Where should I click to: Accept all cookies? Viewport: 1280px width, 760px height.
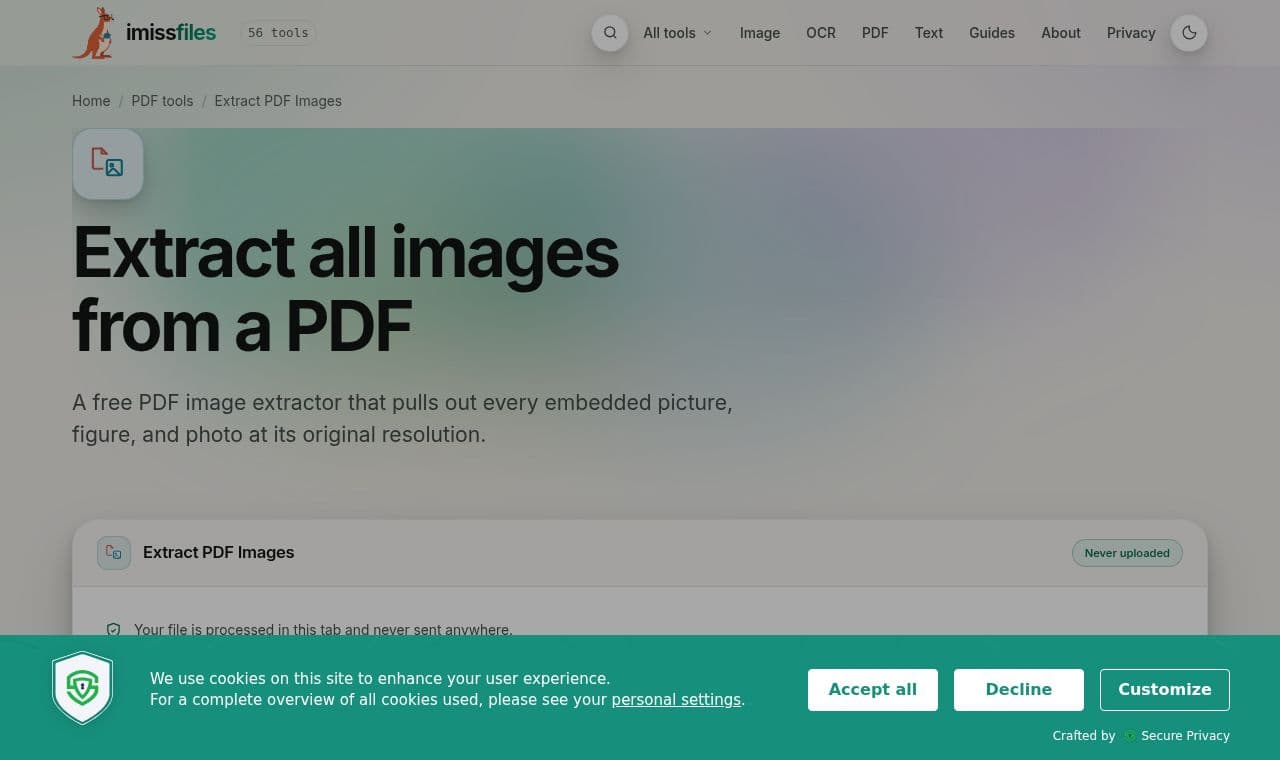(x=873, y=690)
